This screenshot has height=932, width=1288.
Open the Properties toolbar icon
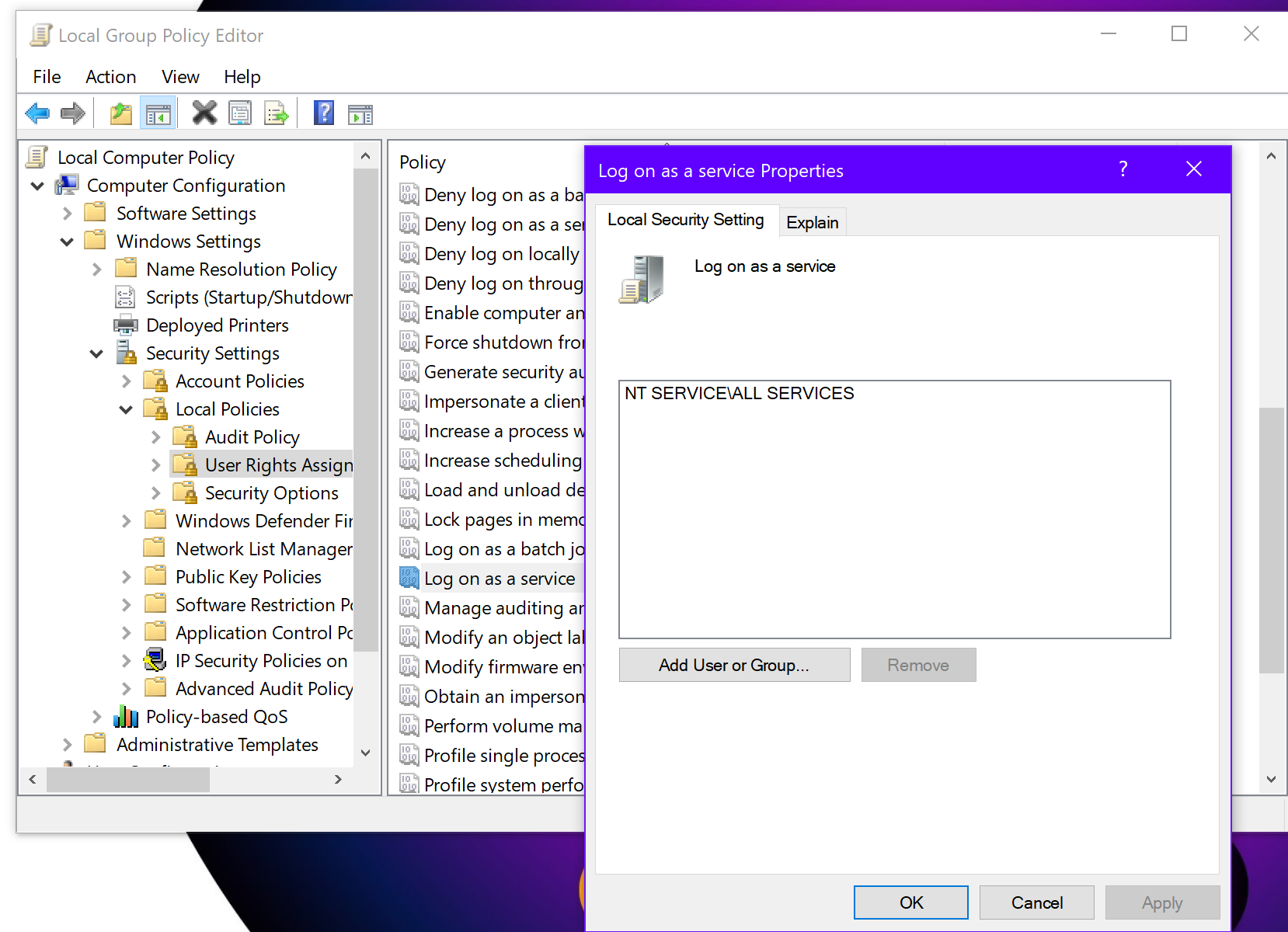click(240, 113)
